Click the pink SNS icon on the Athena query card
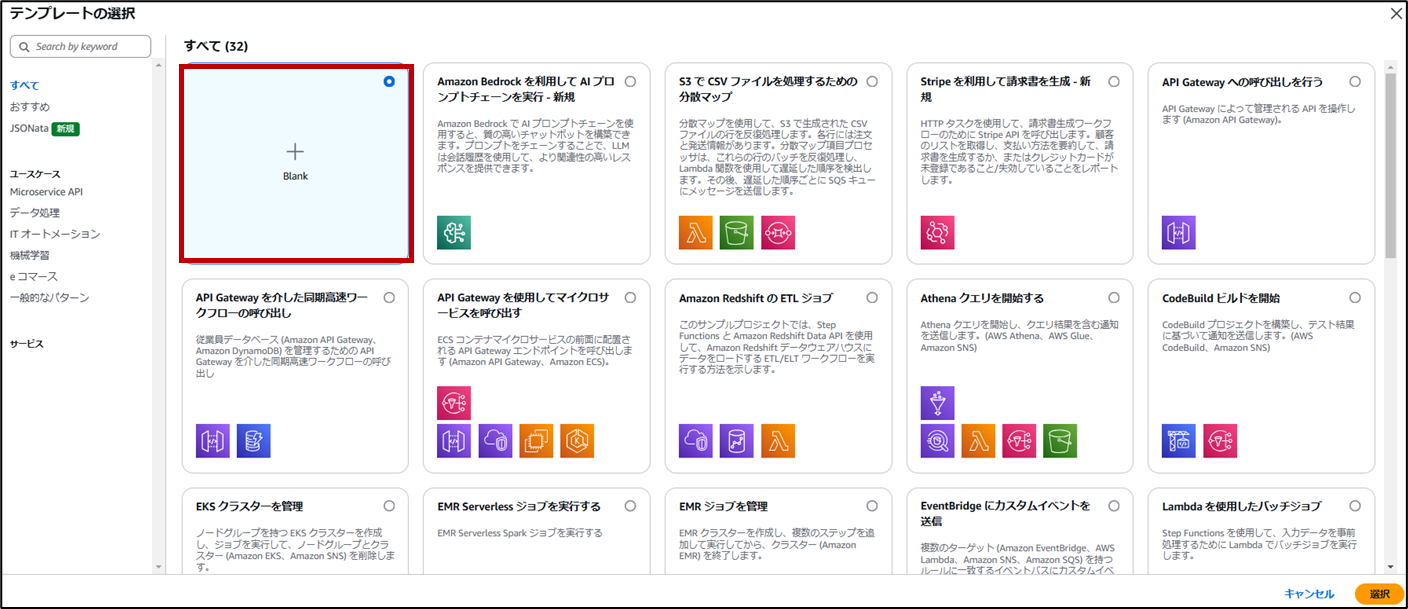 (x=1020, y=441)
